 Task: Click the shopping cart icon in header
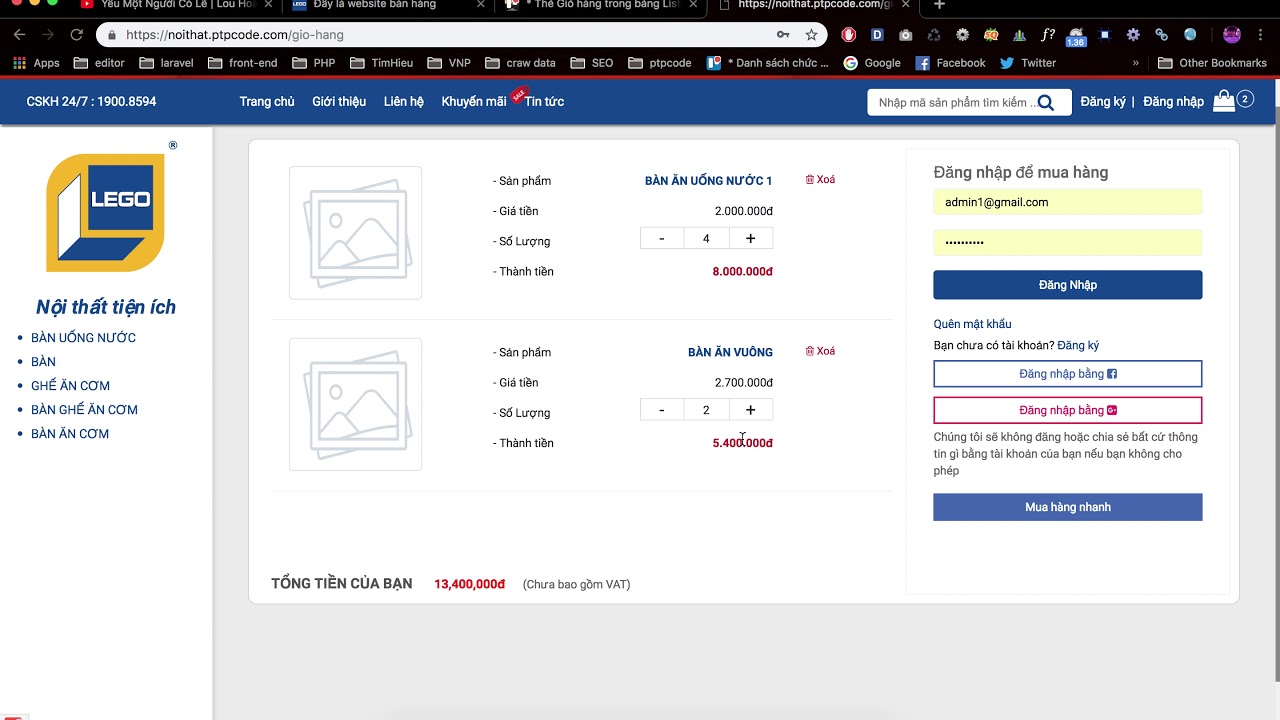[1224, 101]
